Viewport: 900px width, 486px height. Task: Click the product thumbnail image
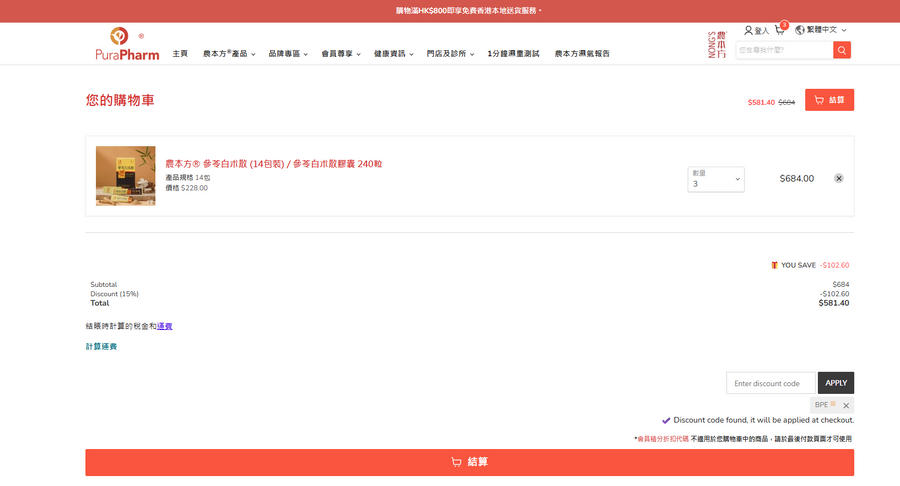(x=125, y=176)
